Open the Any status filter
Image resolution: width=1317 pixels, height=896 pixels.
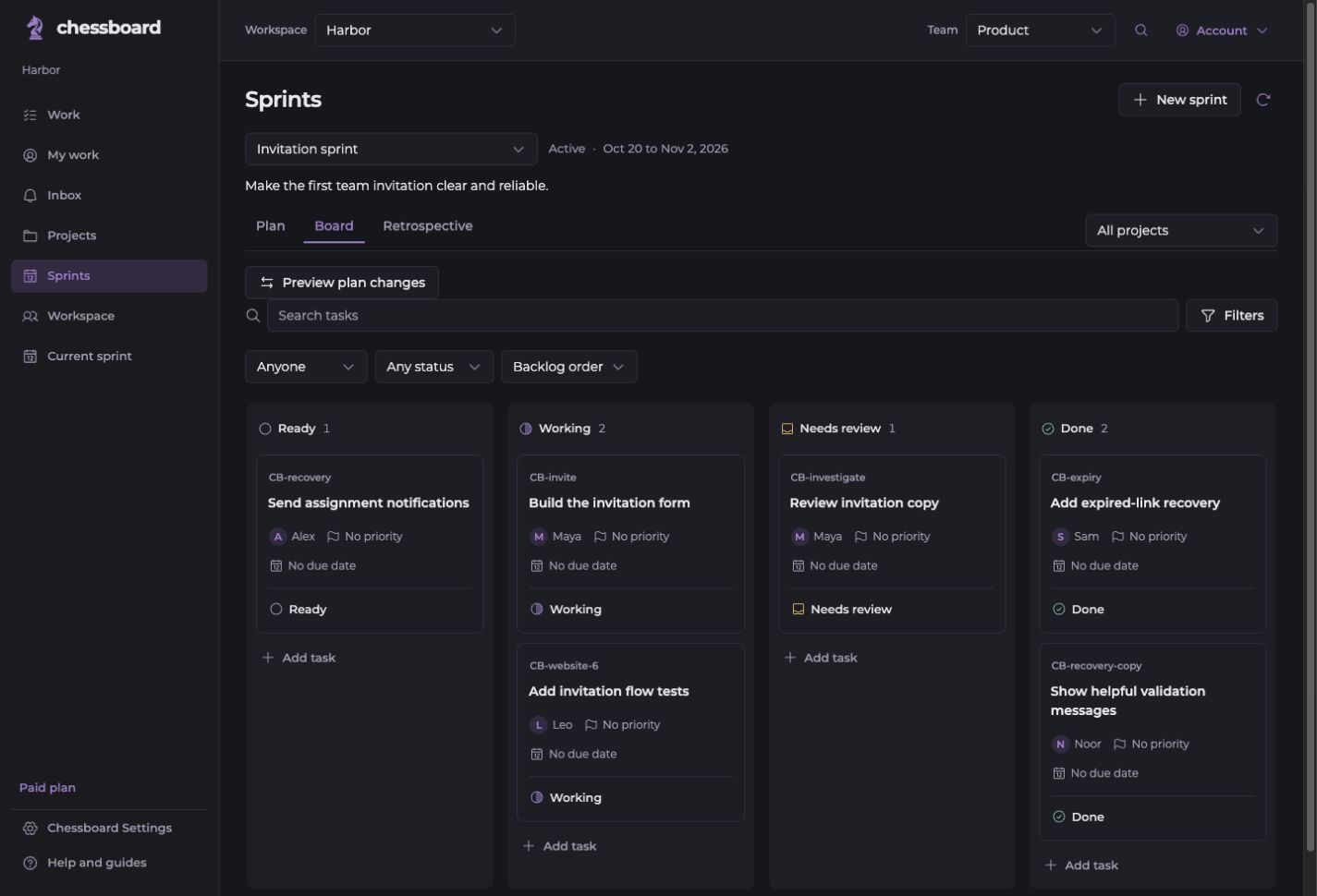pyautogui.click(x=433, y=367)
